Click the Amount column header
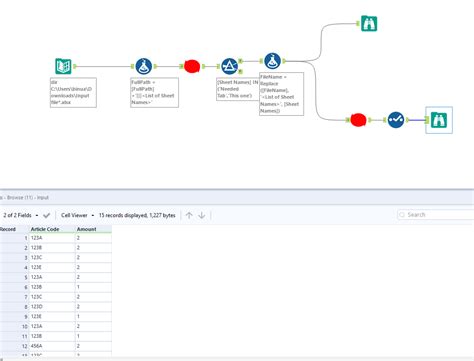 click(x=93, y=229)
